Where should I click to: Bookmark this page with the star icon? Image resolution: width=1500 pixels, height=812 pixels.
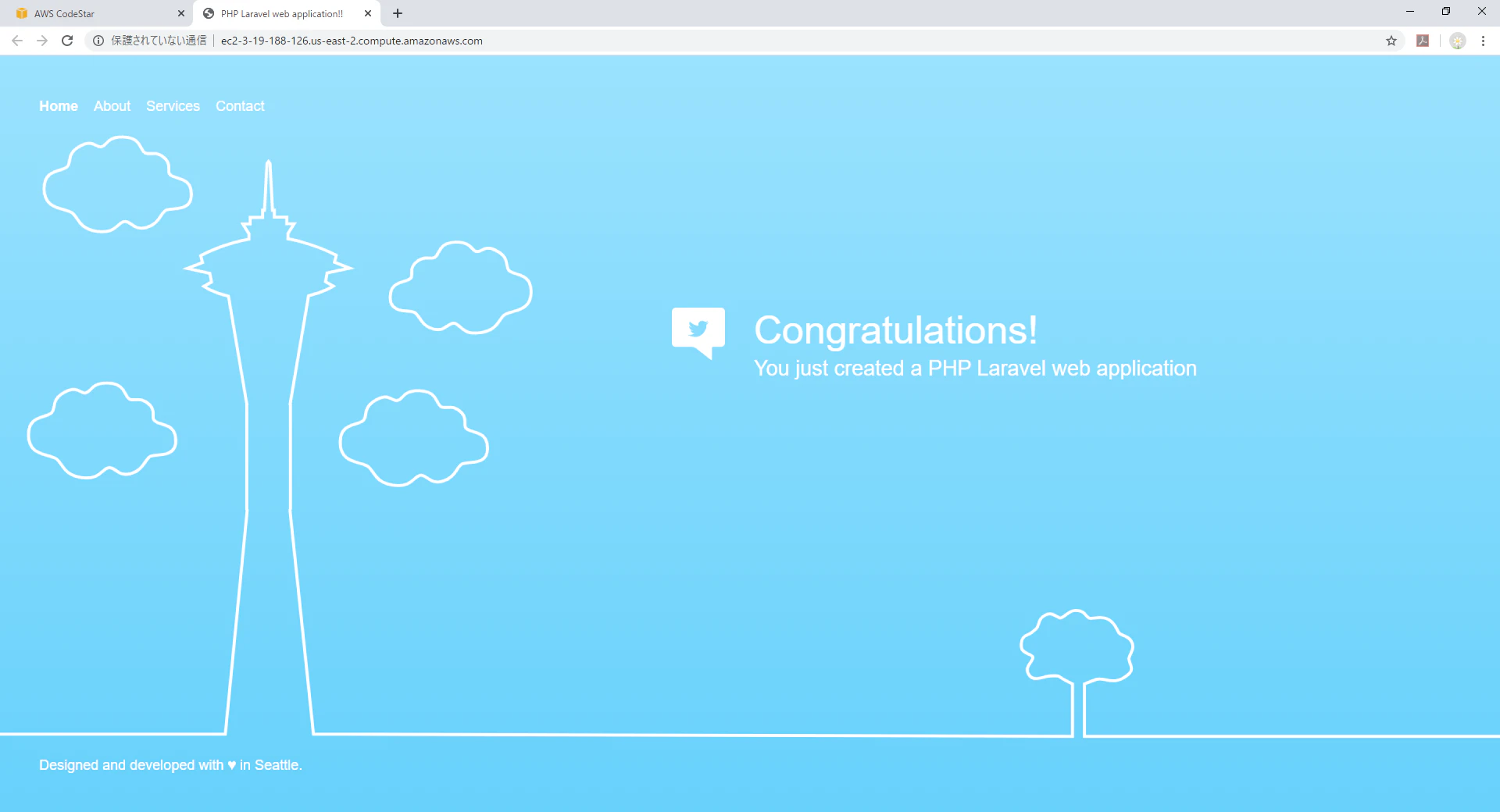(x=1391, y=41)
